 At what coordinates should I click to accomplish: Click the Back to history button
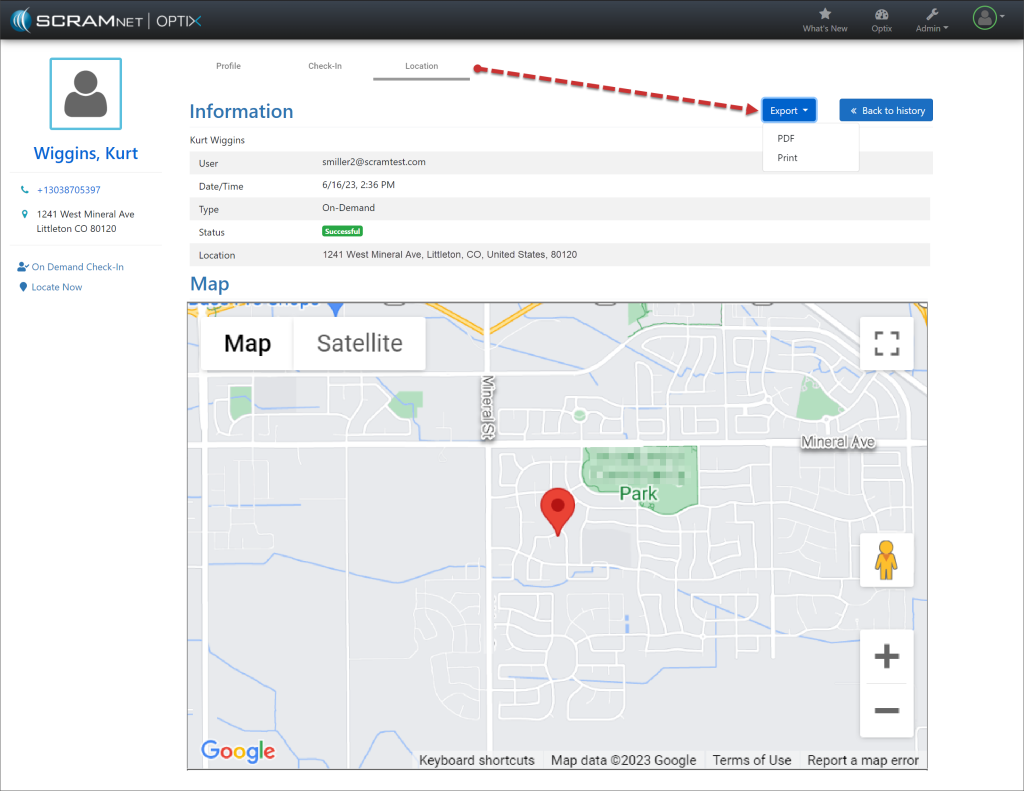pos(886,110)
